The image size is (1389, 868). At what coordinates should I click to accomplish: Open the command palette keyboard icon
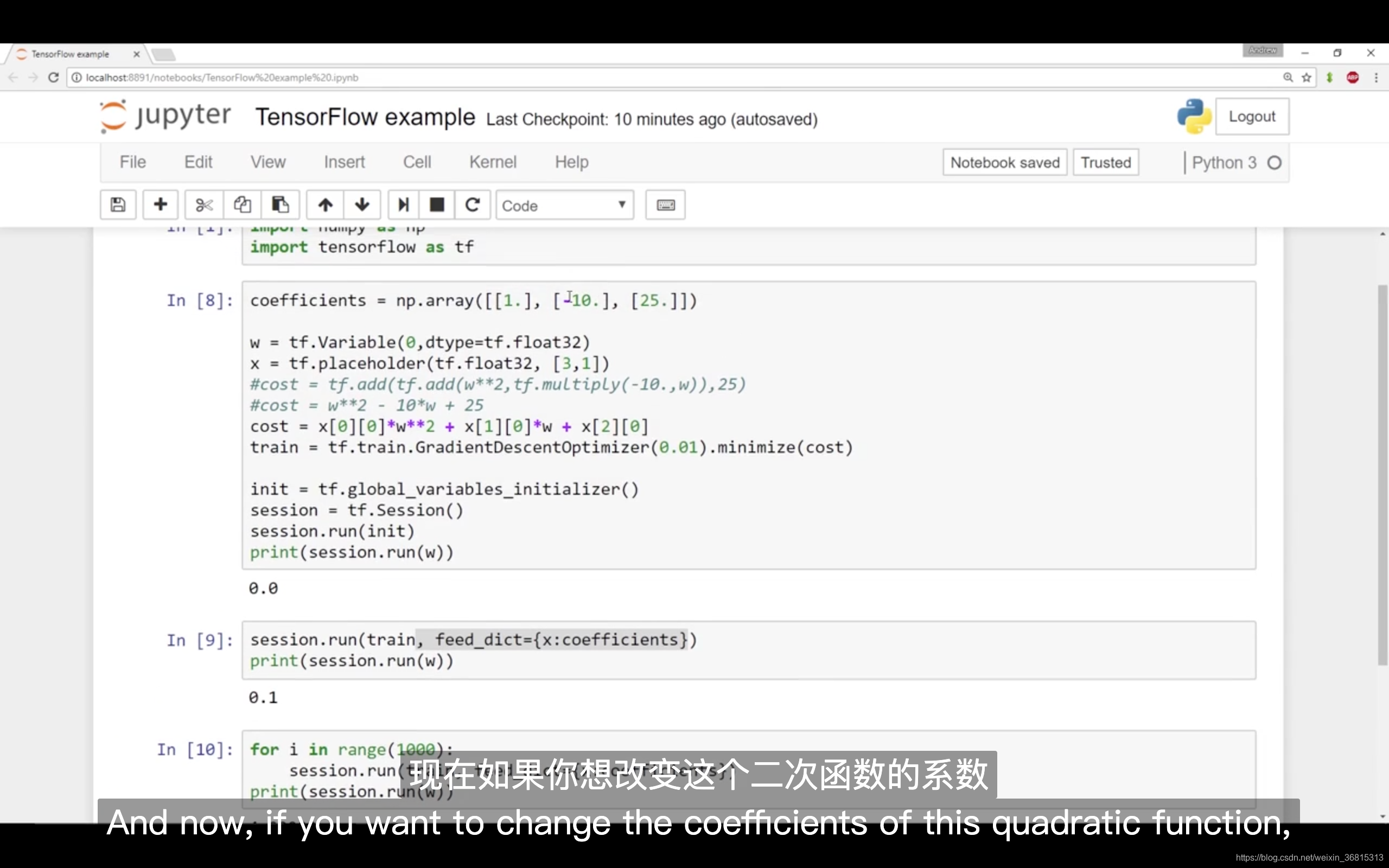[x=666, y=205]
